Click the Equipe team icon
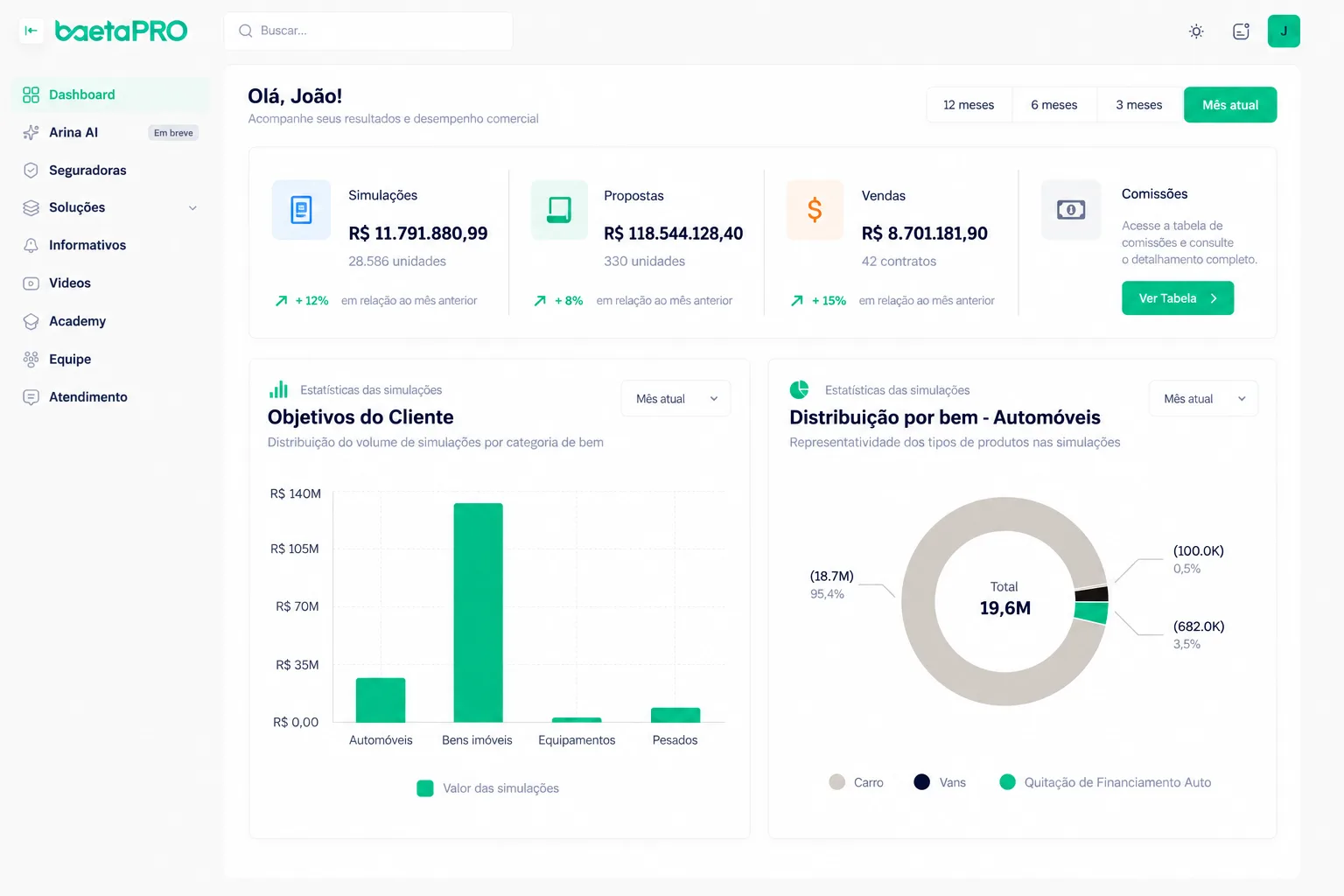This screenshot has width=1344, height=896. point(31,359)
